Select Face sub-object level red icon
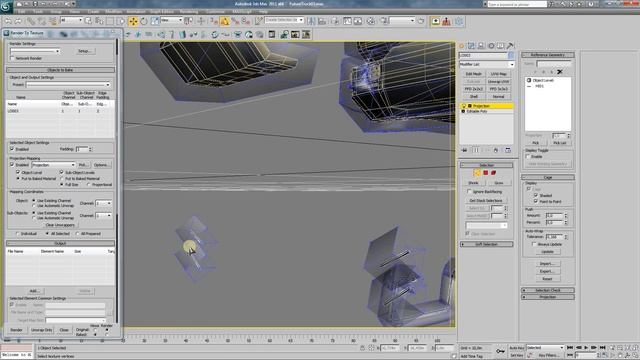The width and height of the screenshot is (640, 360). pos(485,173)
